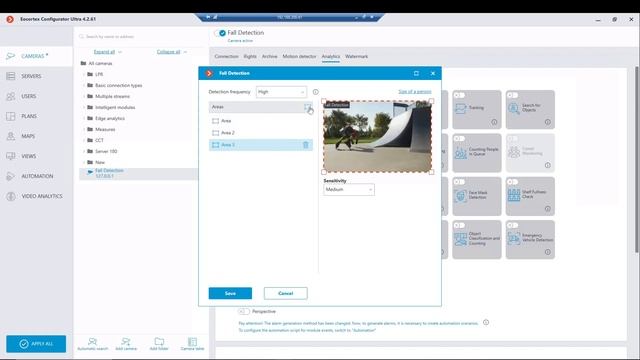The width and height of the screenshot is (640, 360).
Task: Expand the LPR folder
Action: (x=84, y=74)
